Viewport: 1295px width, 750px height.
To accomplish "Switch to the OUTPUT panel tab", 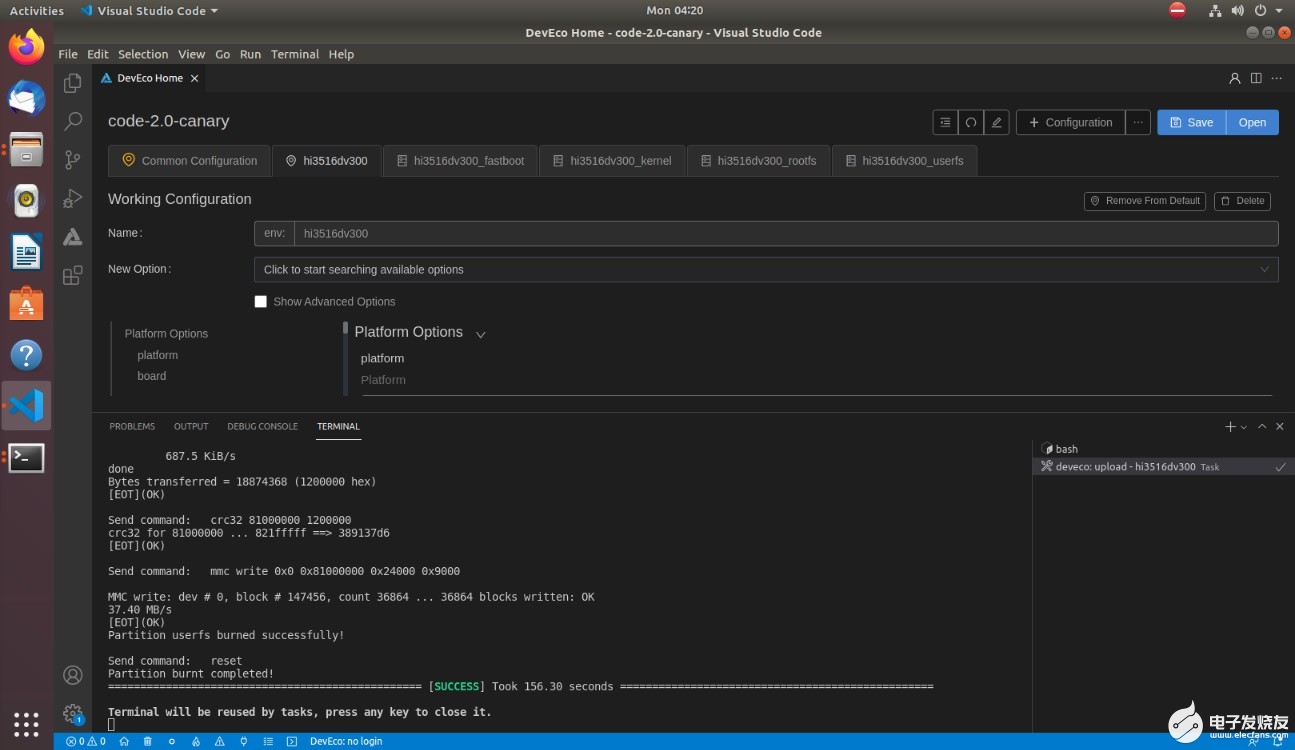I will click(191, 426).
